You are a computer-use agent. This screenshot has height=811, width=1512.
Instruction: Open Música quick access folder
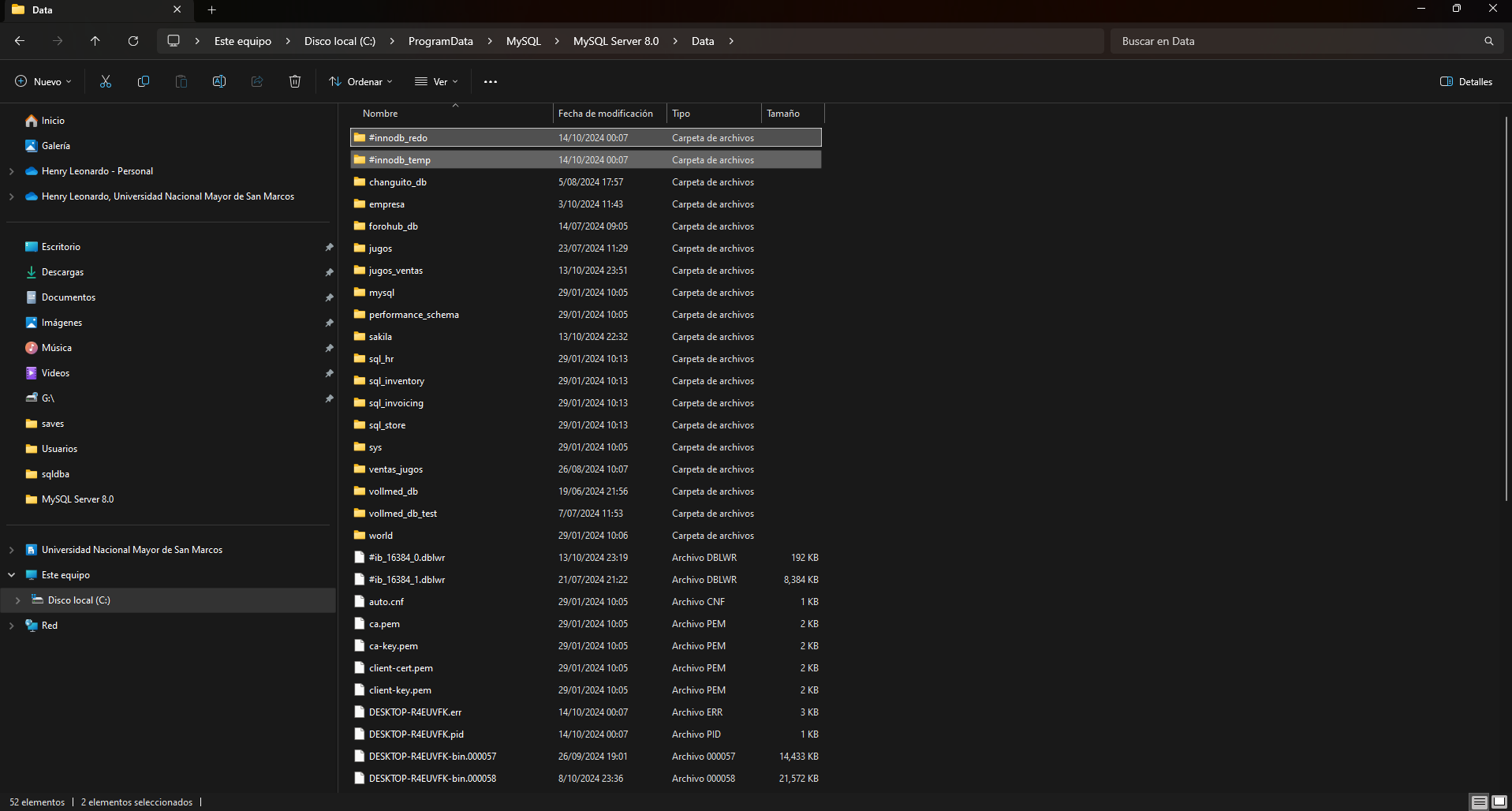tap(56, 348)
